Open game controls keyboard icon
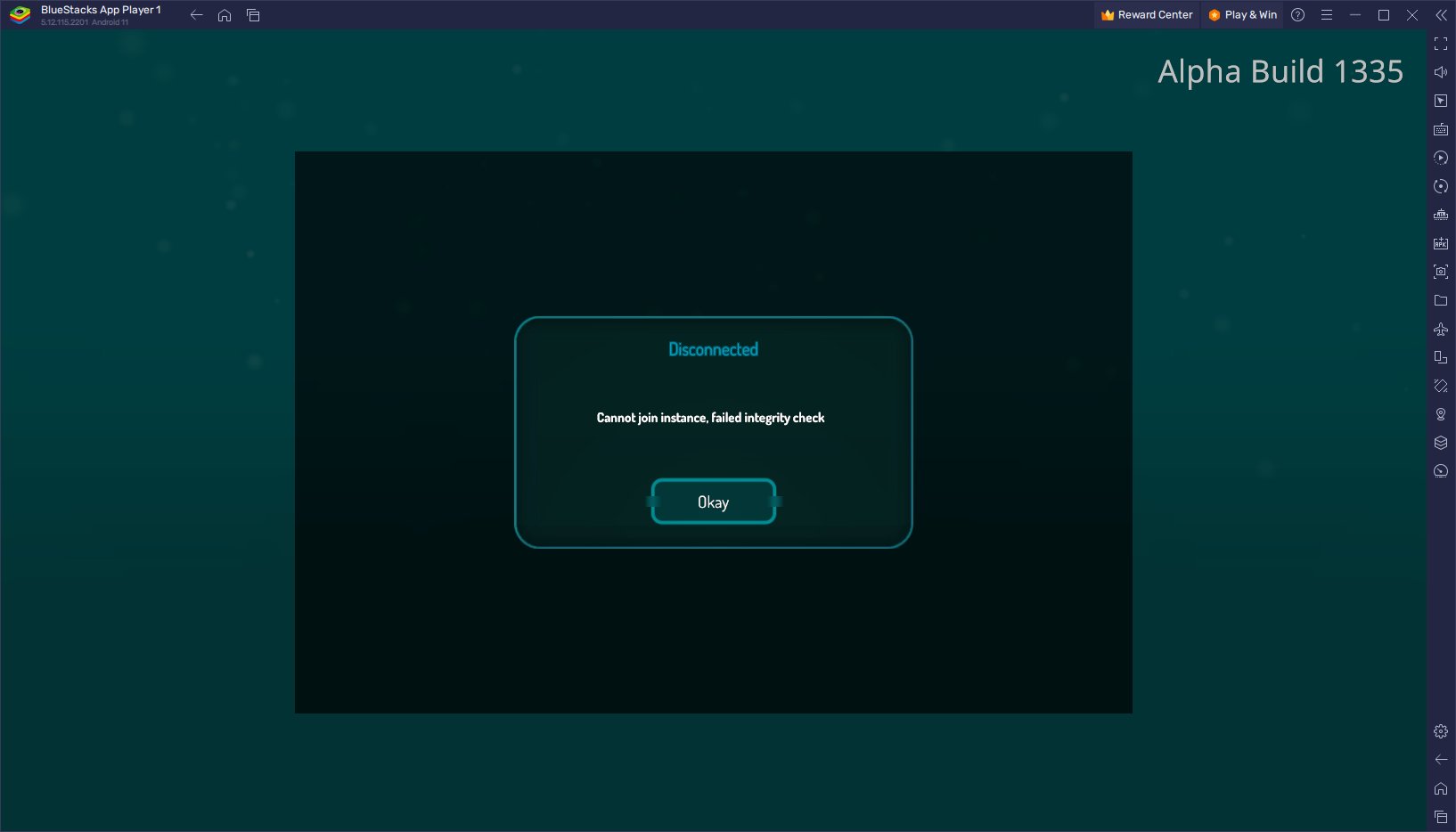1456x832 pixels. pyautogui.click(x=1441, y=129)
